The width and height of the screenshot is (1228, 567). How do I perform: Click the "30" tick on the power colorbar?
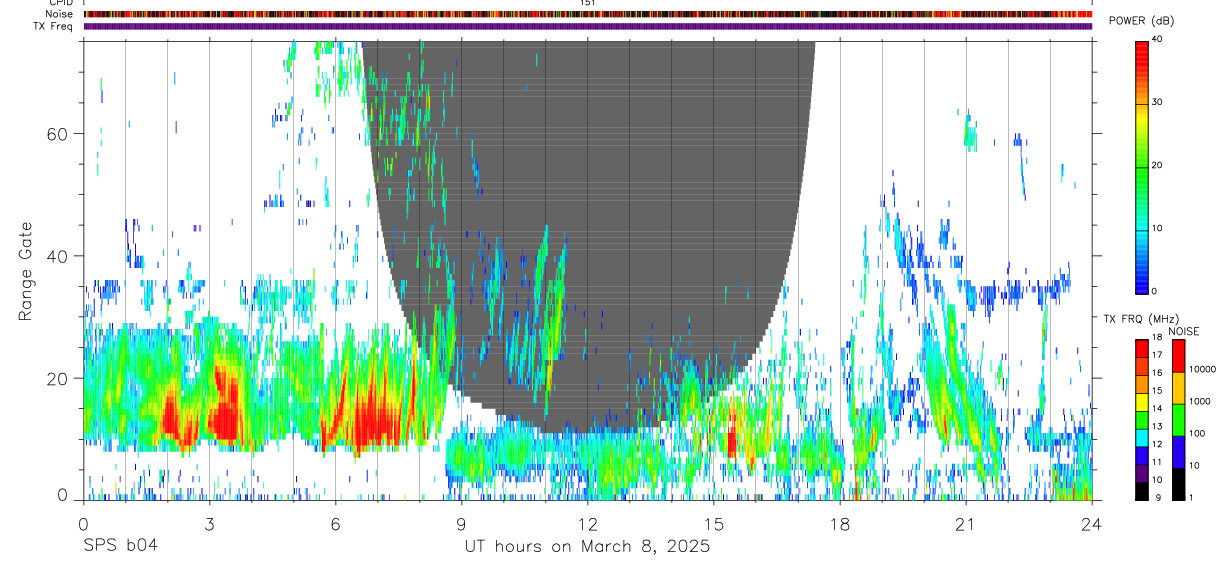1158,102
